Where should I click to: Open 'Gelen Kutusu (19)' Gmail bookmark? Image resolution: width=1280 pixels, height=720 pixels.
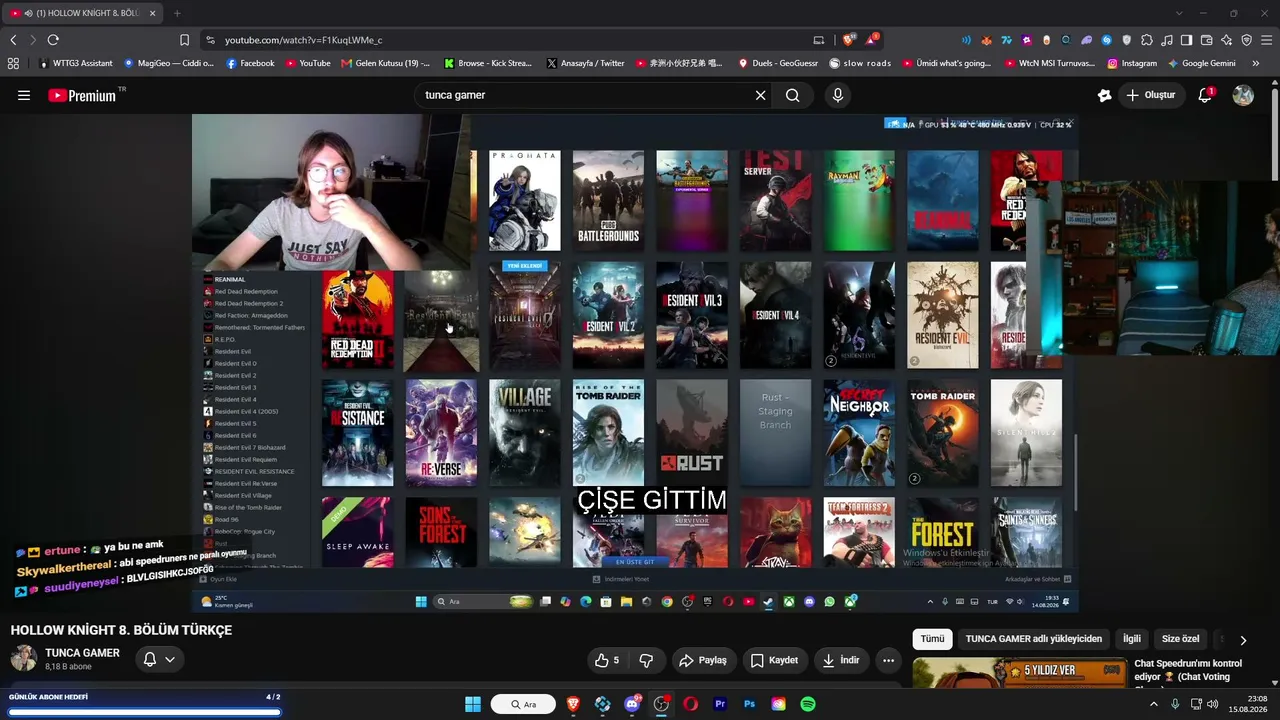(385, 63)
